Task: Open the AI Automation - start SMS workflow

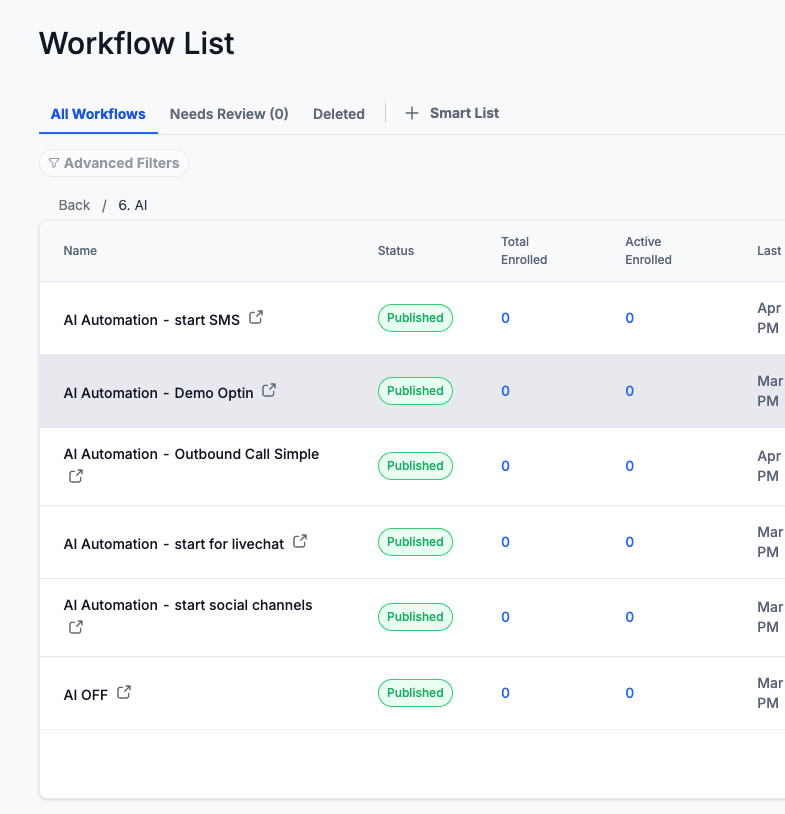Action: (x=151, y=320)
